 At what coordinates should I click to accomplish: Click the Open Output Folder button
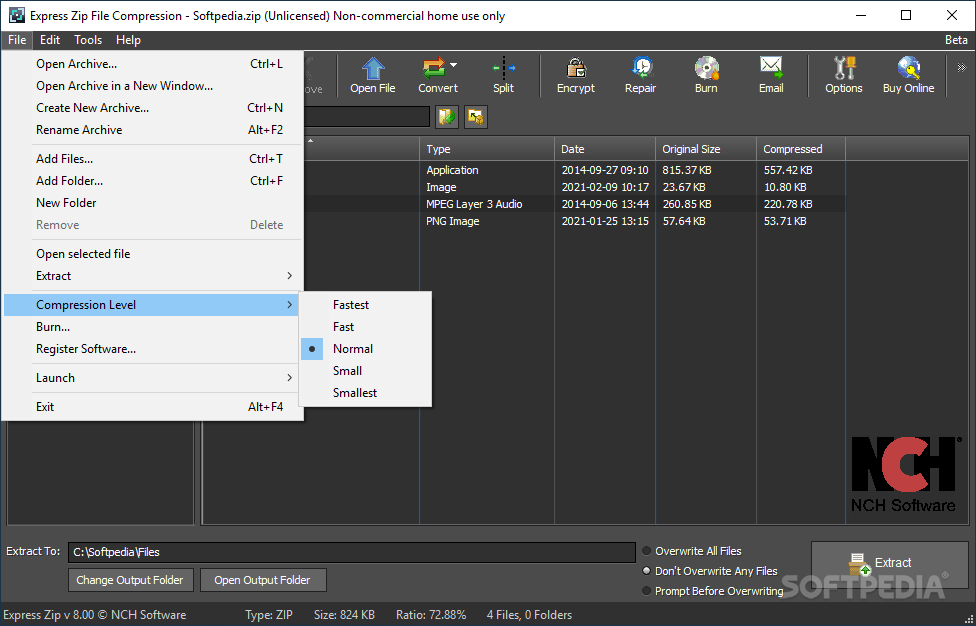263,580
